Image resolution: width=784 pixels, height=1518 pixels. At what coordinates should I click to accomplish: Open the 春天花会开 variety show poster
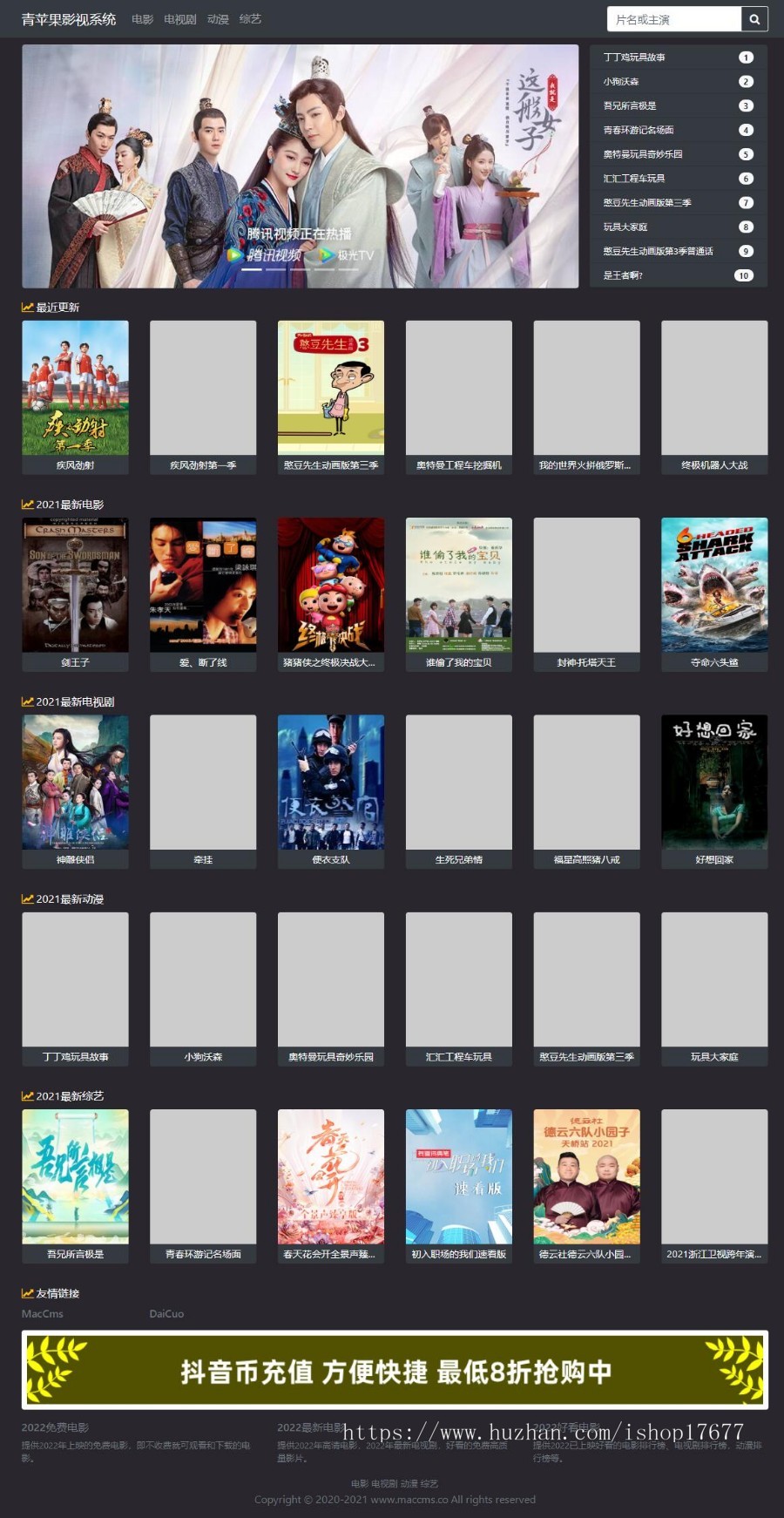pos(331,1176)
